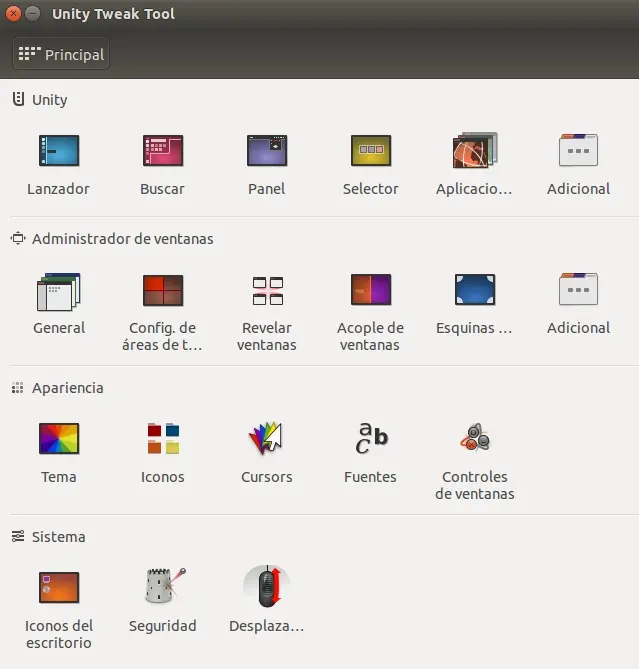Open Revelar ventanas settings
This screenshot has width=639, height=669.
pos(268,291)
